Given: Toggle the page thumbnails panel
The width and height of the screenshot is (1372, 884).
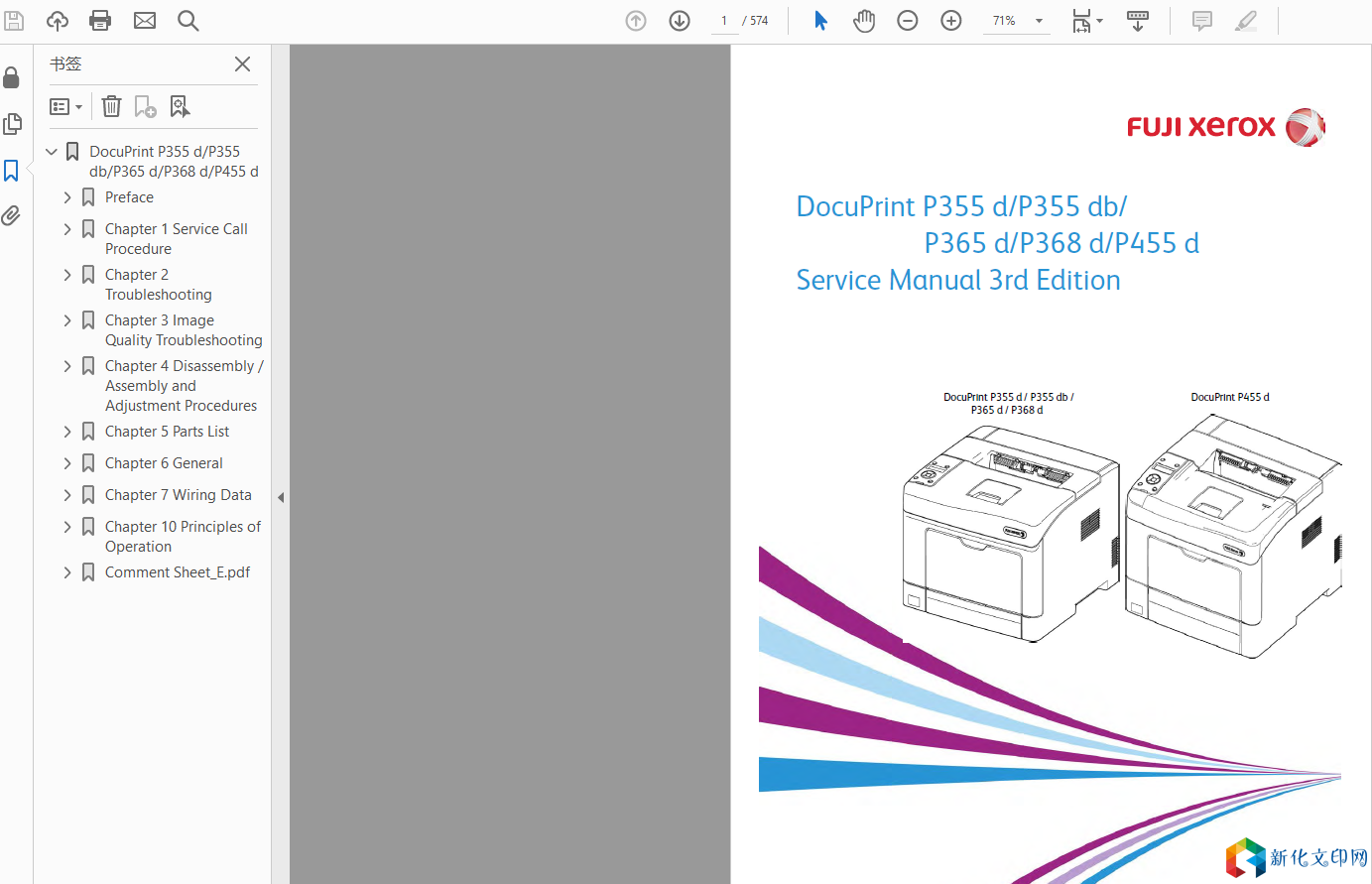Looking at the screenshot, I should click(12, 124).
